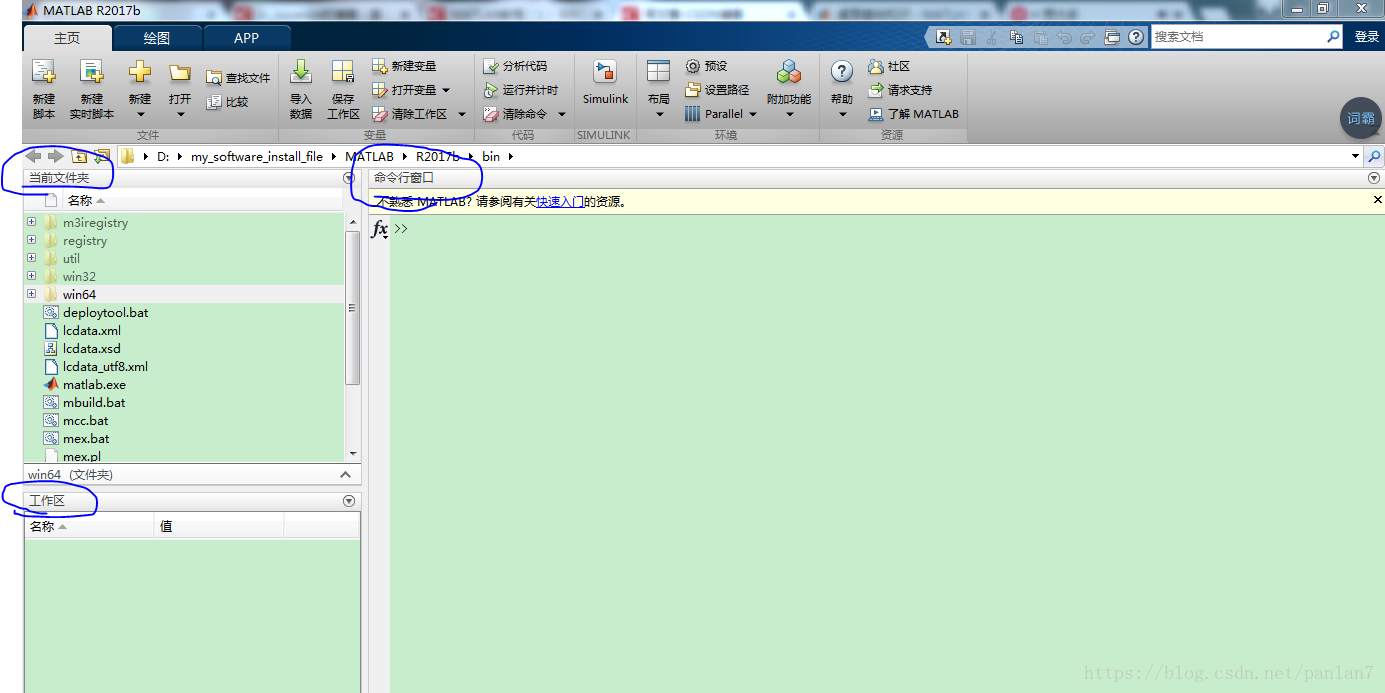Click the Find Files (查找文件) icon
Image resolution: width=1385 pixels, height=693 pixels.
[x=214, y=78]
